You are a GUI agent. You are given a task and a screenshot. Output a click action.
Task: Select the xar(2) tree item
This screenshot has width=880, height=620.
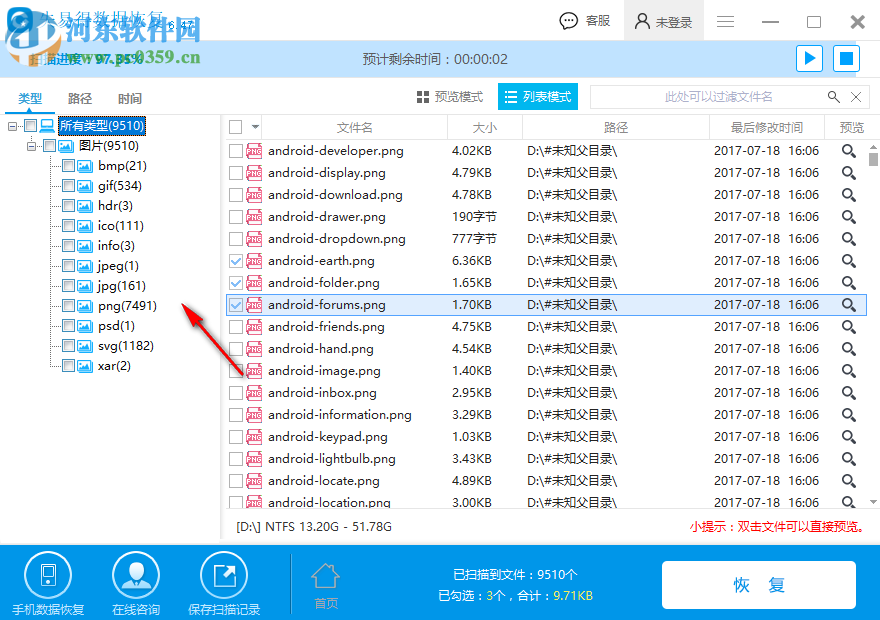click(114, 366)
